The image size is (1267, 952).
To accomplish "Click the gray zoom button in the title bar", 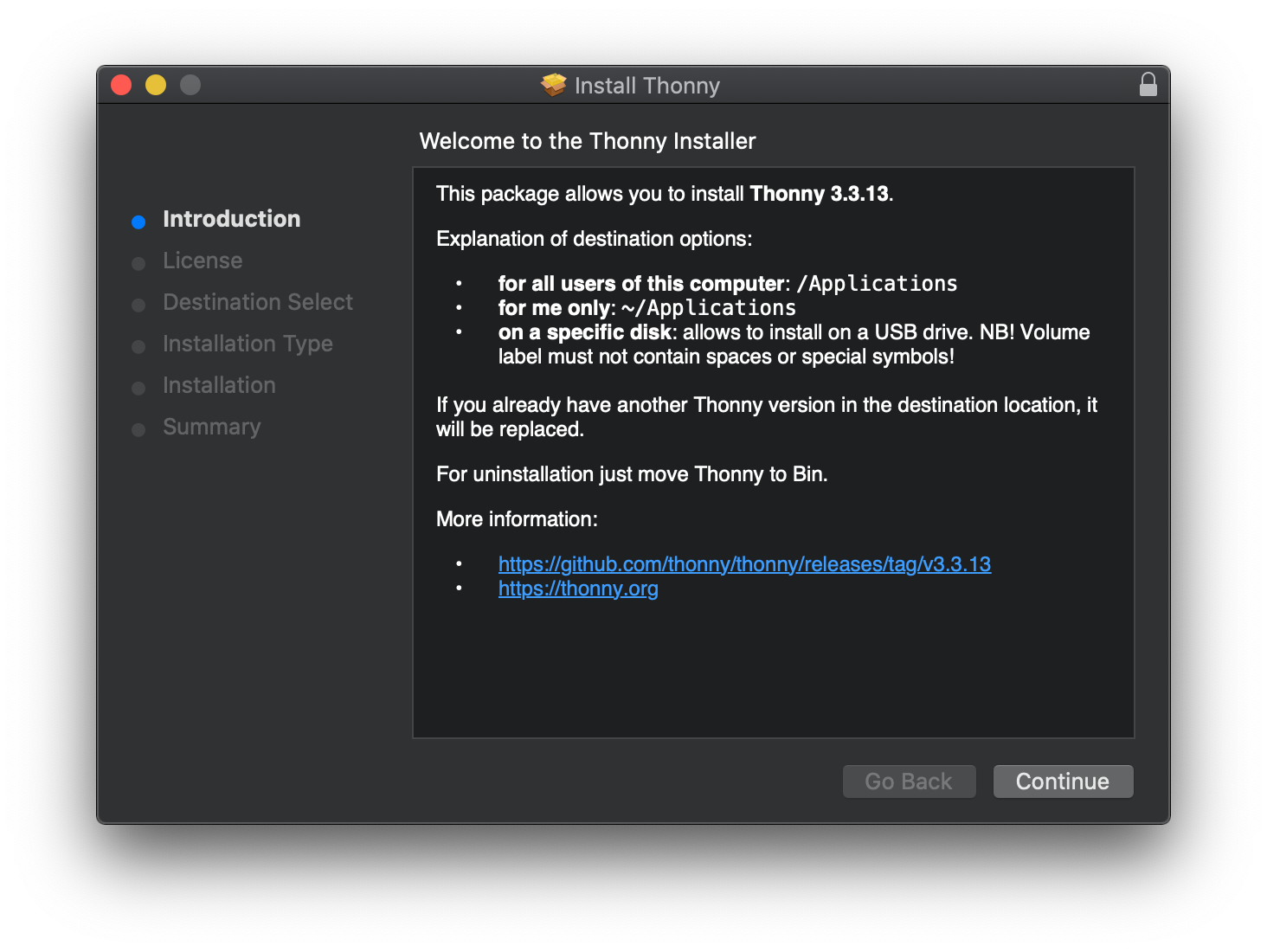I will [190, 85].
